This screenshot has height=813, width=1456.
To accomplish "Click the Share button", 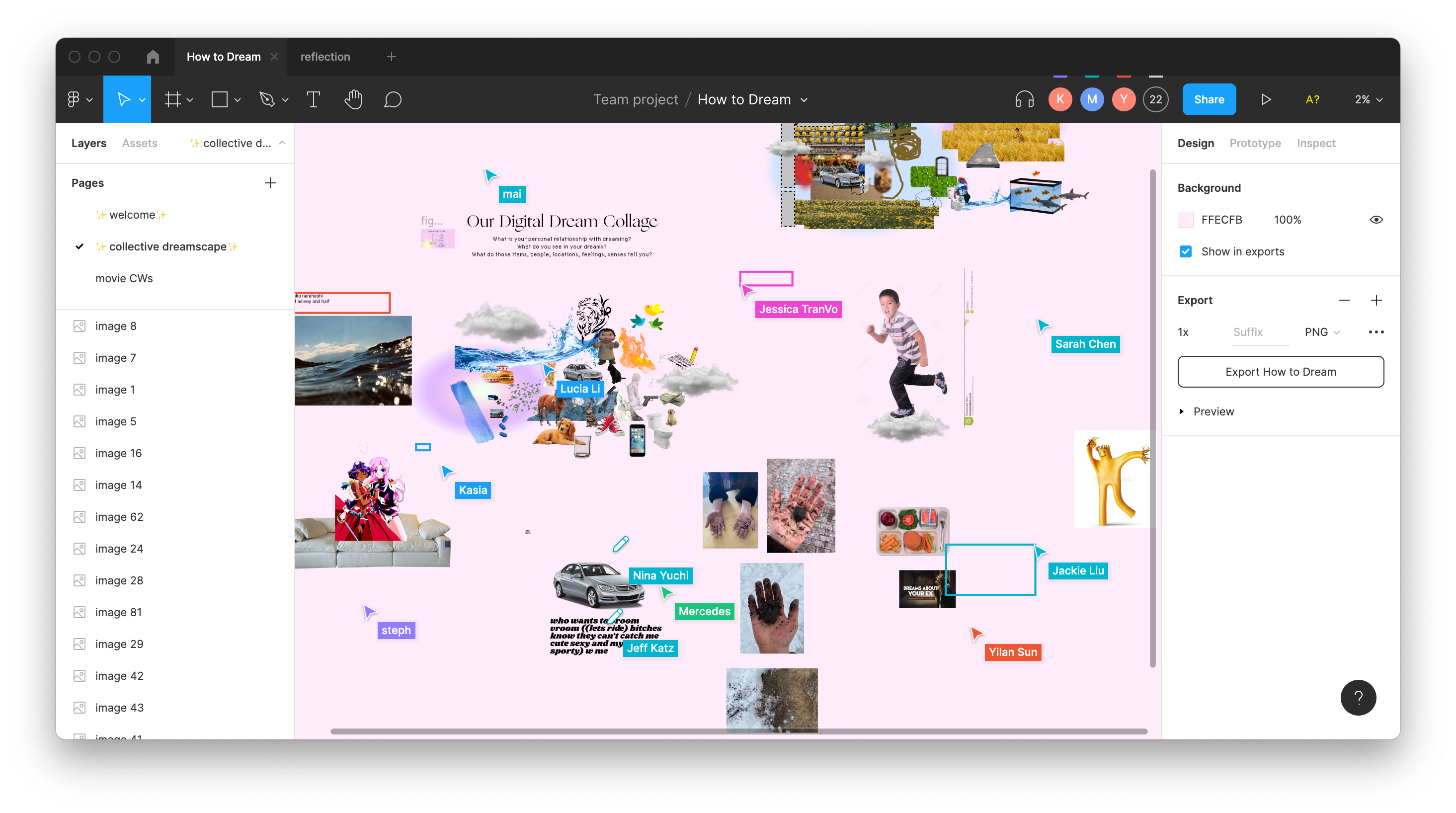I will [1209, 99].
